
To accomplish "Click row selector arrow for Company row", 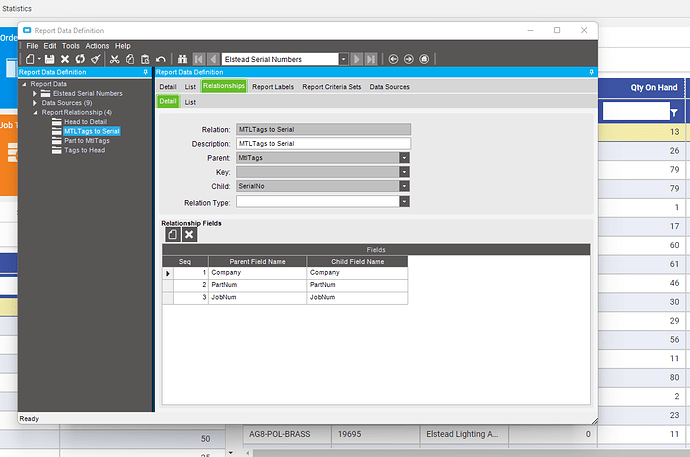I will tap(168, 273).
